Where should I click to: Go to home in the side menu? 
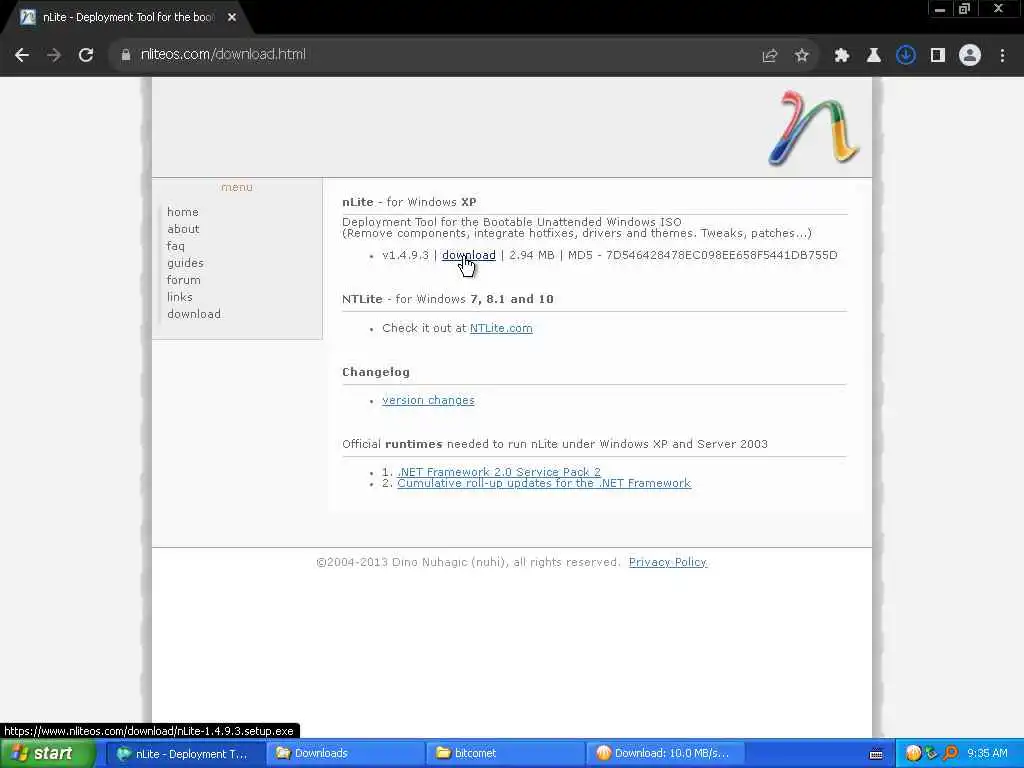click(183, 212)
